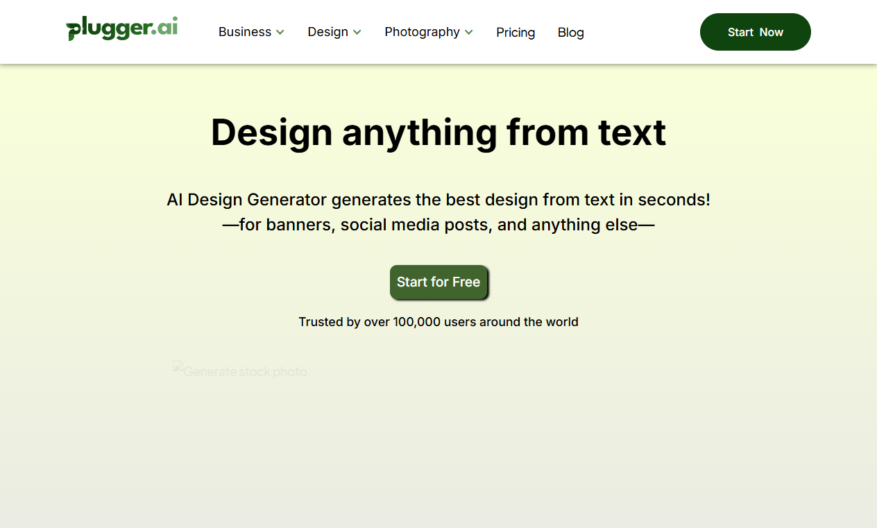This screenshot has height=528, width=877.
Task: Click 'Trusted by over 100,000 users' text
Action: (x=438, y=322)
